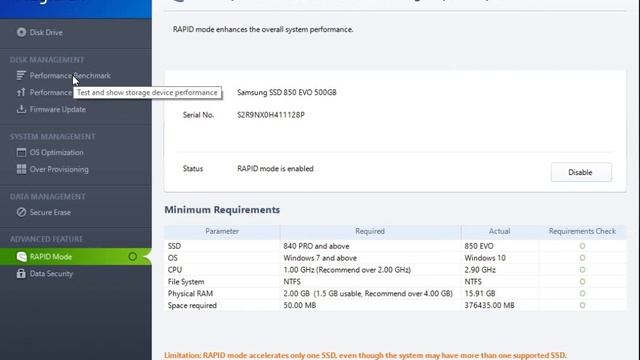The height and width of the screenshot is (360, 640).
Task: Open OS Optimization page
Action: click(56, 152)
